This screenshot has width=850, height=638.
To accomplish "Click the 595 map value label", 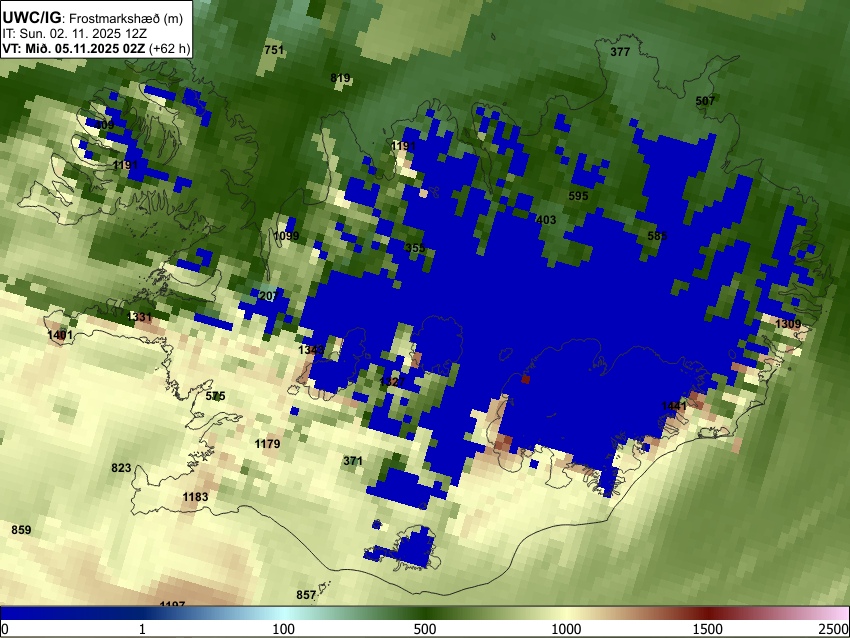I will (x=578, y=196).
